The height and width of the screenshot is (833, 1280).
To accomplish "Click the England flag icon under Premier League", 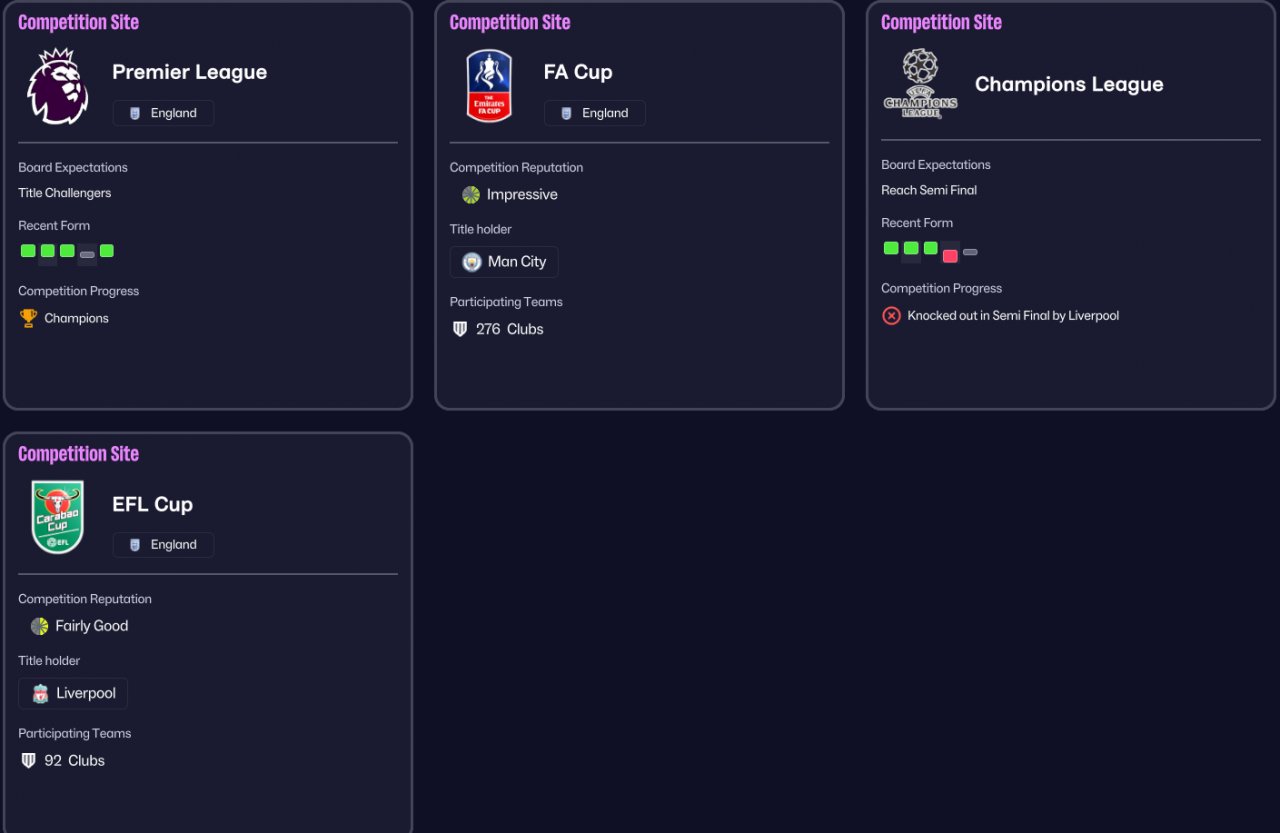I will click(135, 113).
